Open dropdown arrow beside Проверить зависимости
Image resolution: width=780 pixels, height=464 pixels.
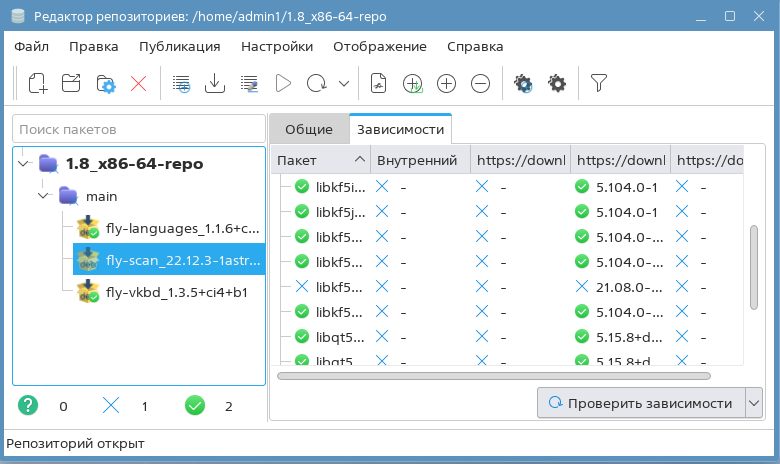tap(754, 404)
